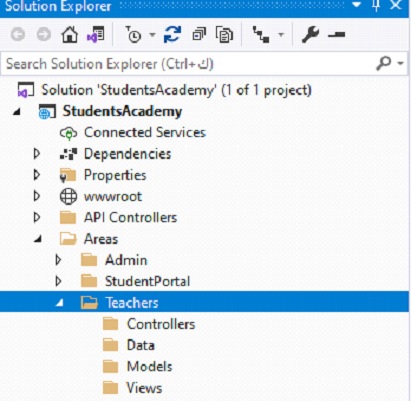Click the View Class Diagram hierarchy icon
The width and height of the screenshot is (411, 401).
[x=261, y=34]
